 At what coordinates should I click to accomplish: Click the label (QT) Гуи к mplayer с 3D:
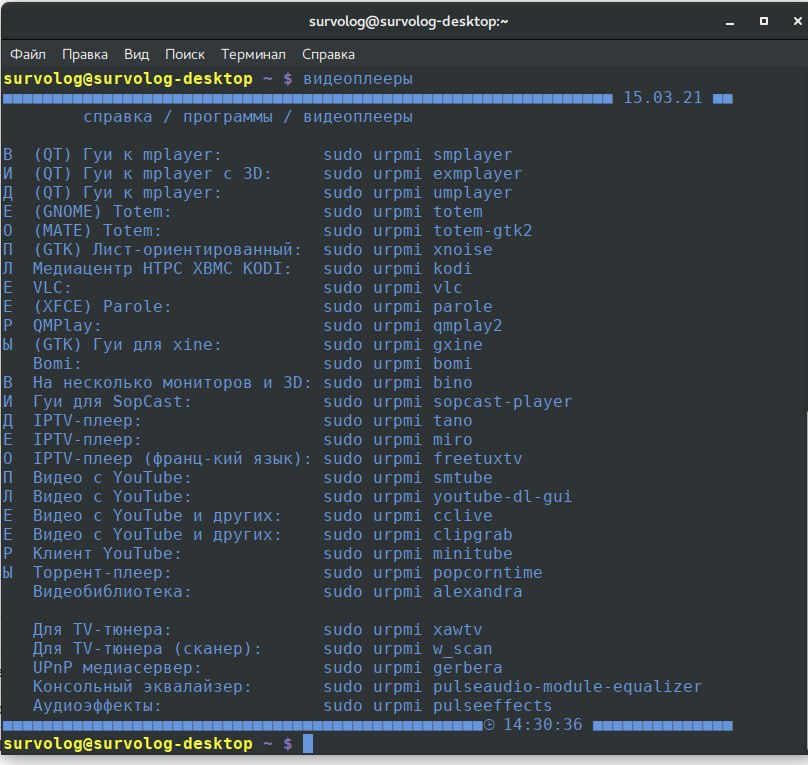coord(153,174)
